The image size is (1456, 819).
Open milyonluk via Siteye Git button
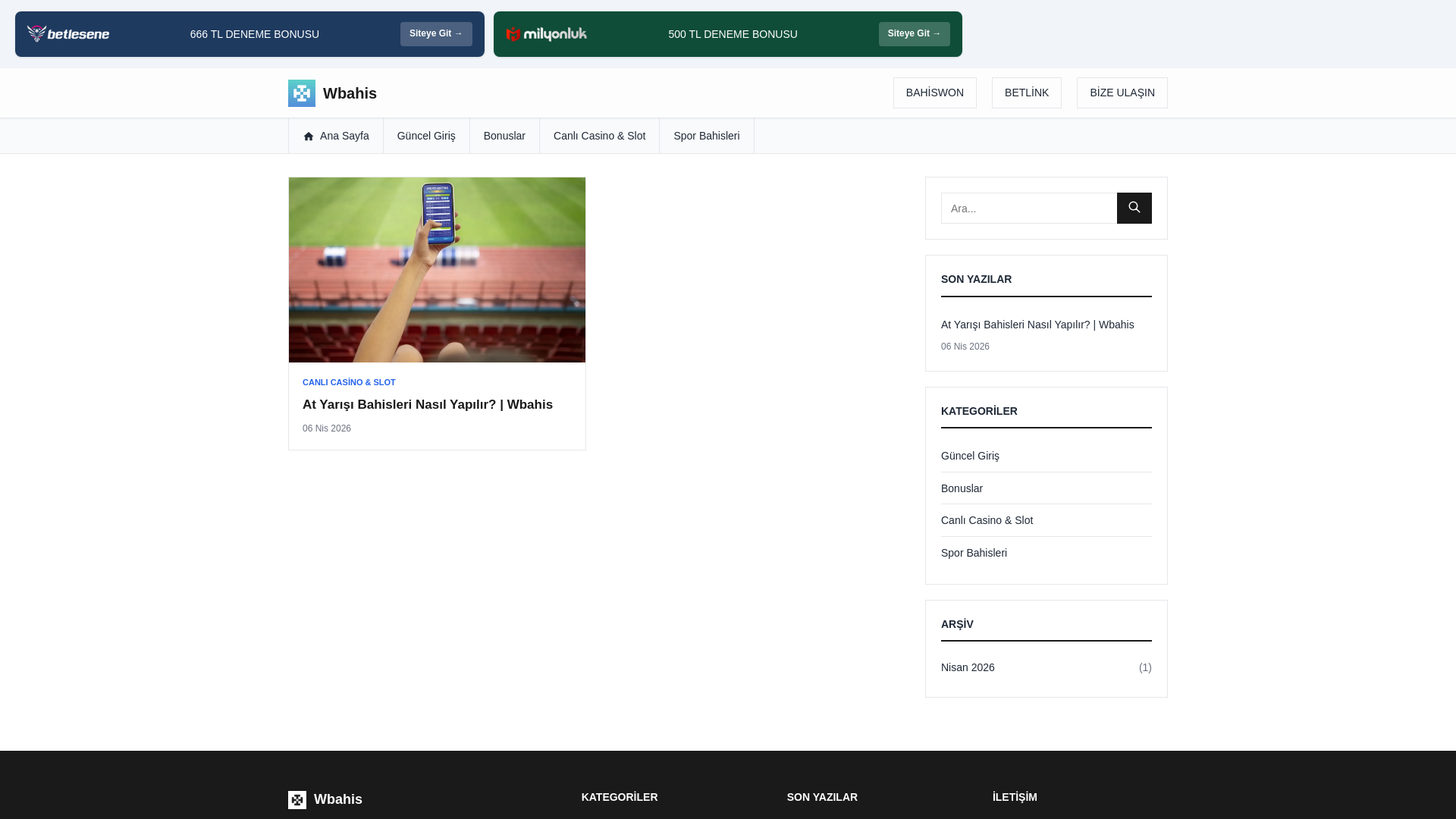tap(915, 34)
